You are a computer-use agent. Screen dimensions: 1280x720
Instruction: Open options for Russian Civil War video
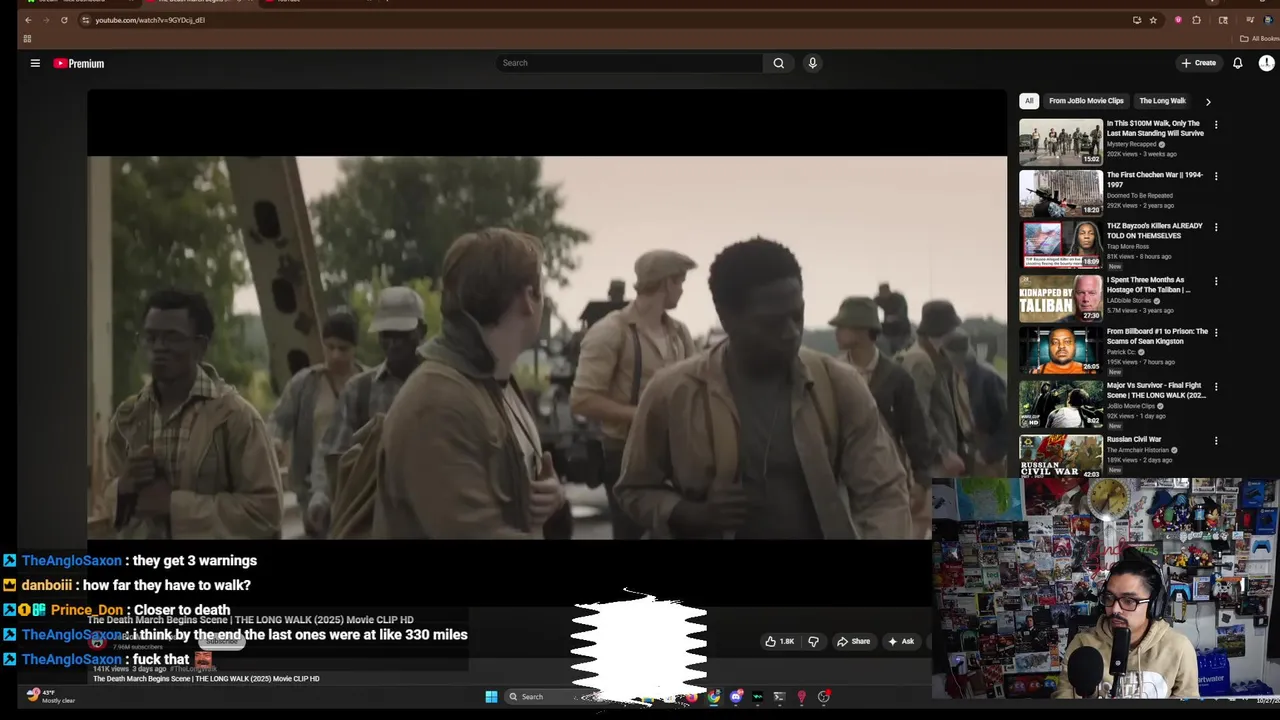point(1216,440)
